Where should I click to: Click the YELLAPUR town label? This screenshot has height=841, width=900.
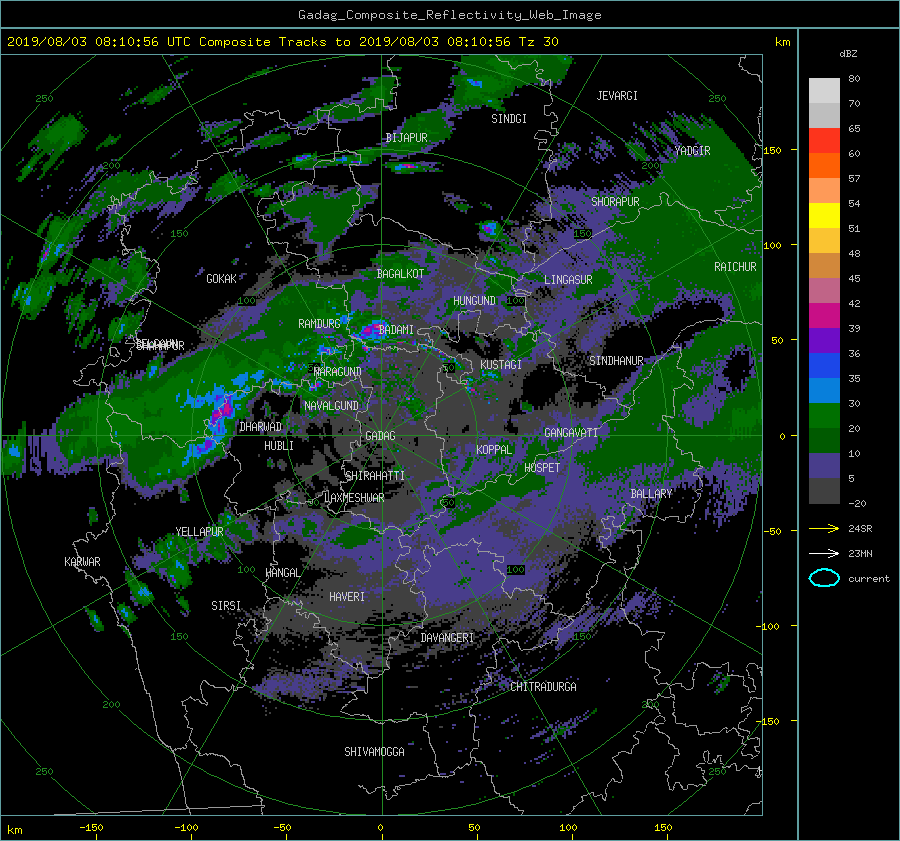pyautogui.click(x=199, y=532)
